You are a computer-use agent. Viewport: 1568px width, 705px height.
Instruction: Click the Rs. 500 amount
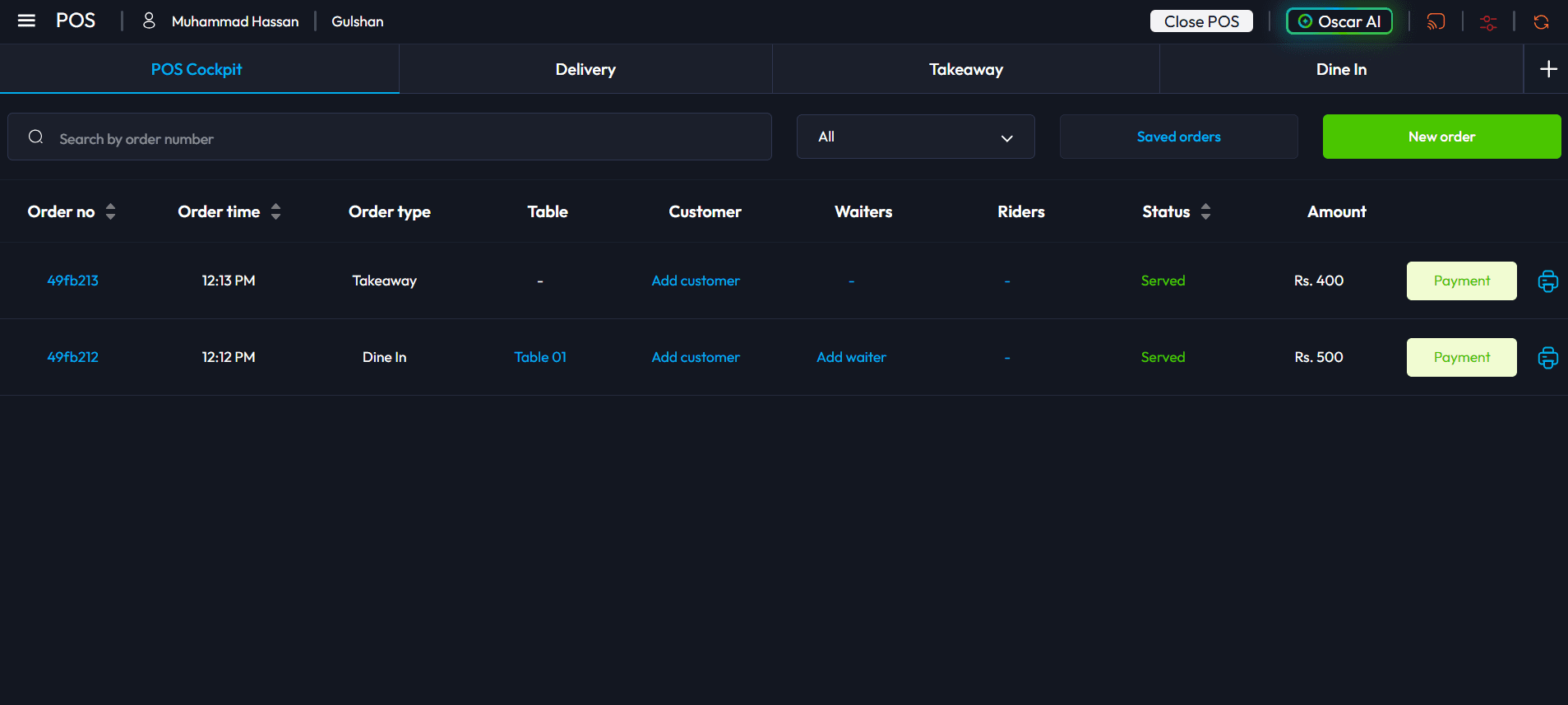(1319, 357)
